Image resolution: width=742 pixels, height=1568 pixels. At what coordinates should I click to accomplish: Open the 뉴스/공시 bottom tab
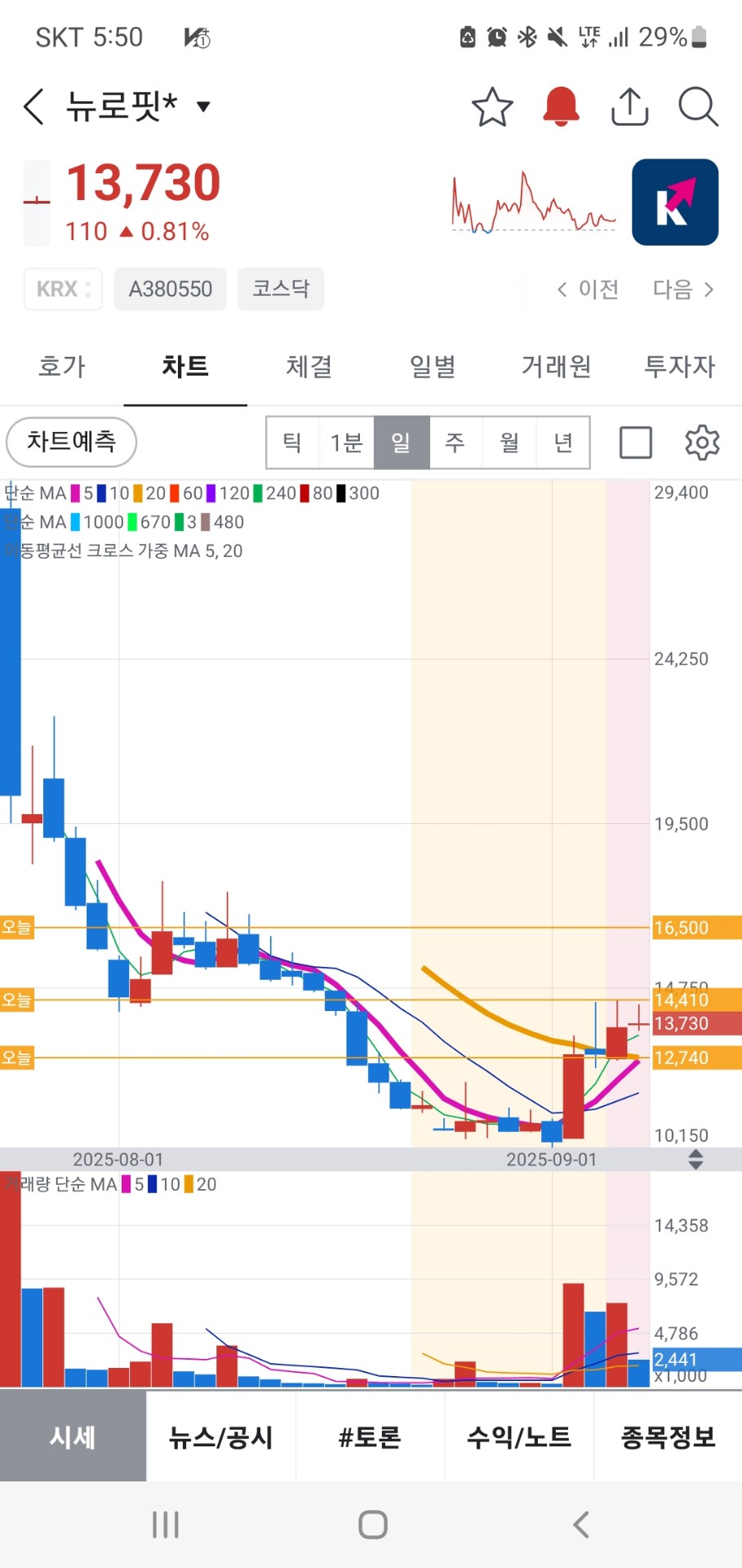point(220,1437)
